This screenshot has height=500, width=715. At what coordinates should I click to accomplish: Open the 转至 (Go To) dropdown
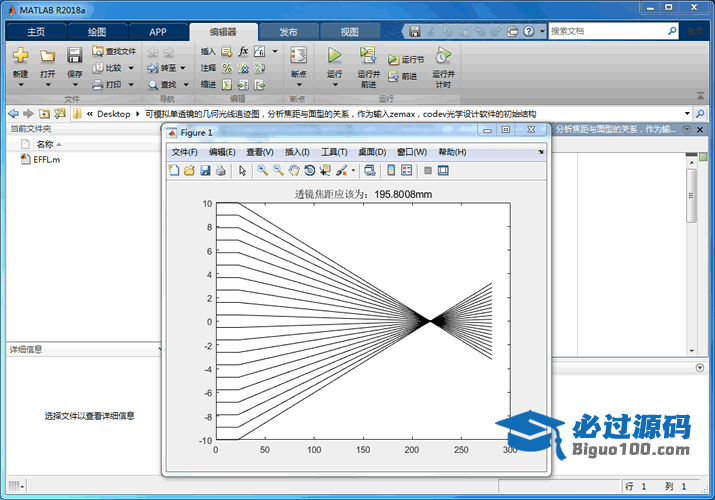(182, 68)
